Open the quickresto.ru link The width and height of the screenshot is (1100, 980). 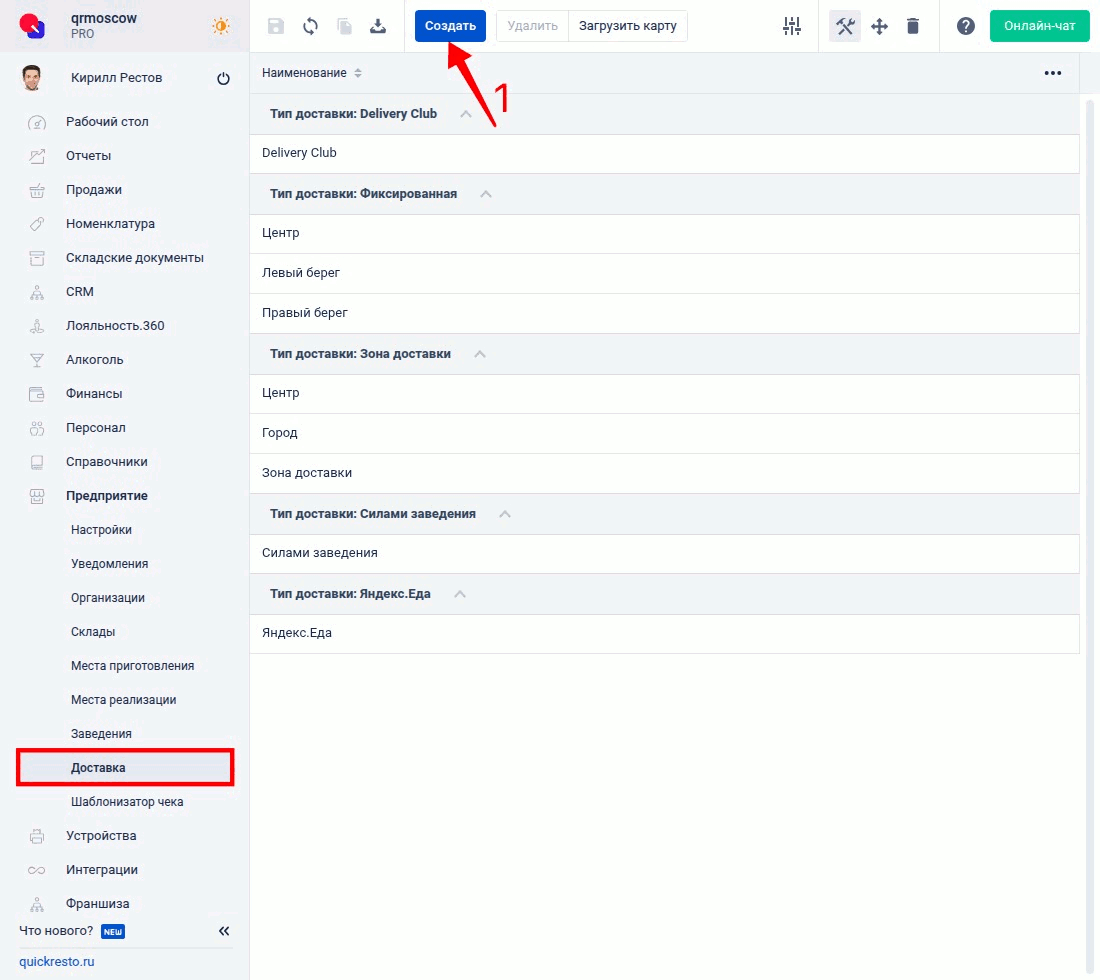[x=57, y=962]
